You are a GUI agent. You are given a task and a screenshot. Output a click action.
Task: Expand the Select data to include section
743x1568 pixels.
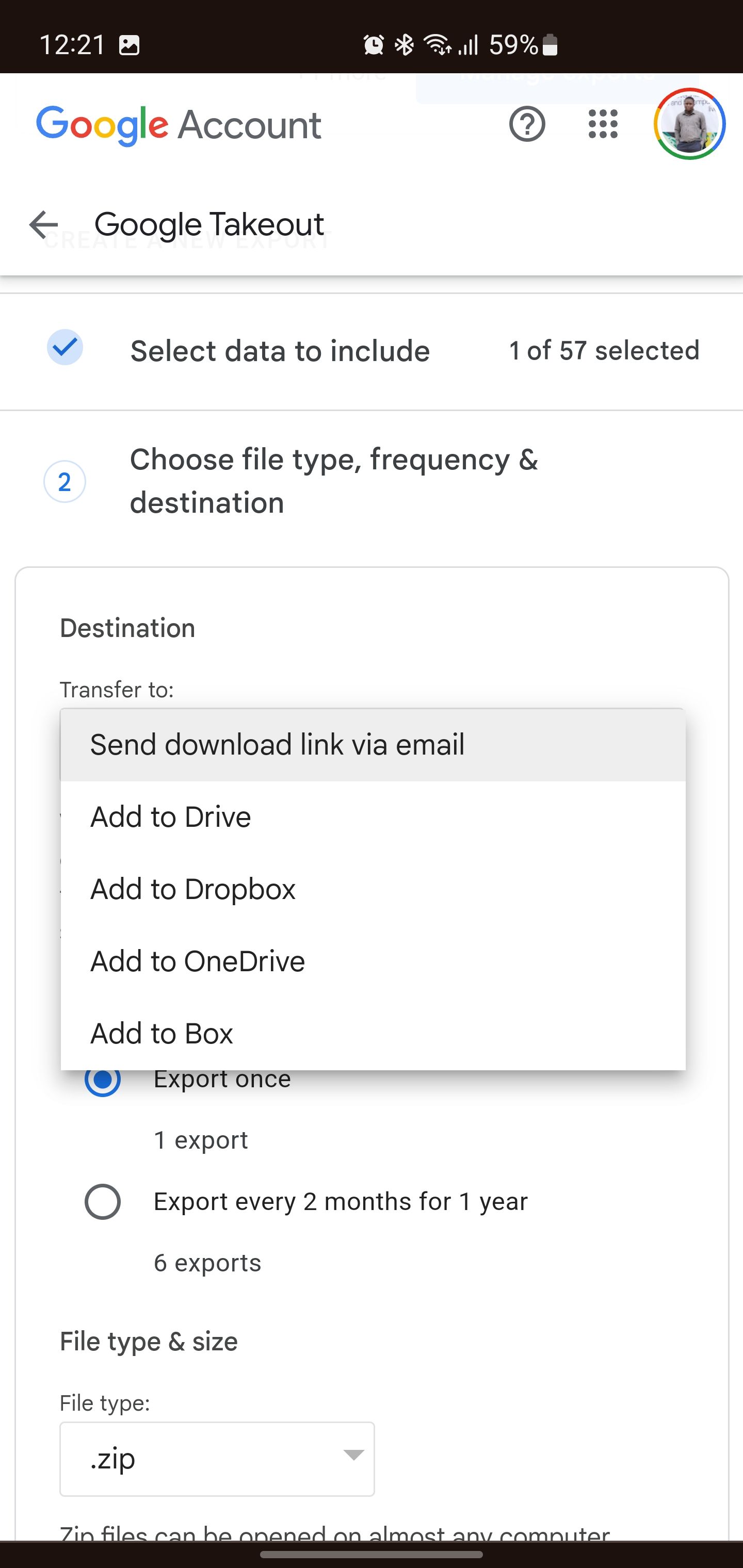click(280, 351)
